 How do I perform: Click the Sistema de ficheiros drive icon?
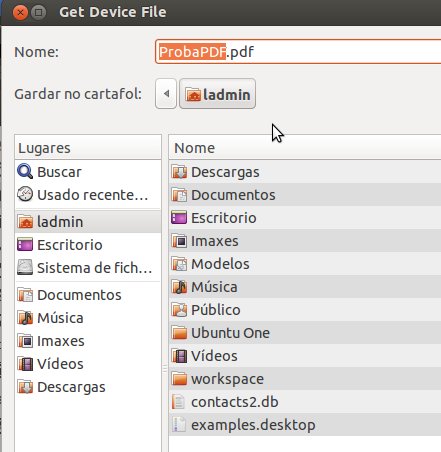click(x=25, y=267)
